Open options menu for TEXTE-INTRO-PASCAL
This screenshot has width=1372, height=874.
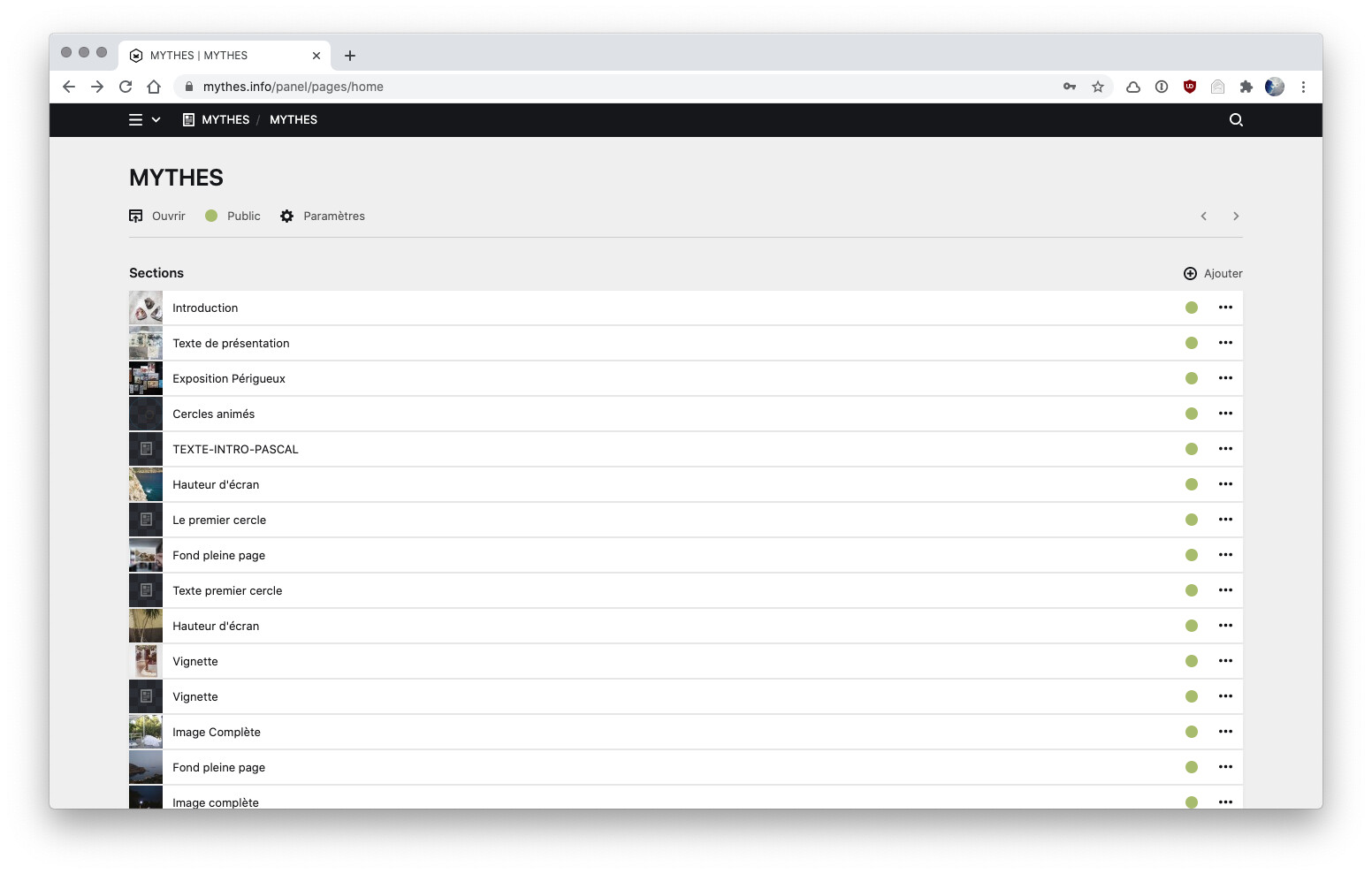[1225, 450]
